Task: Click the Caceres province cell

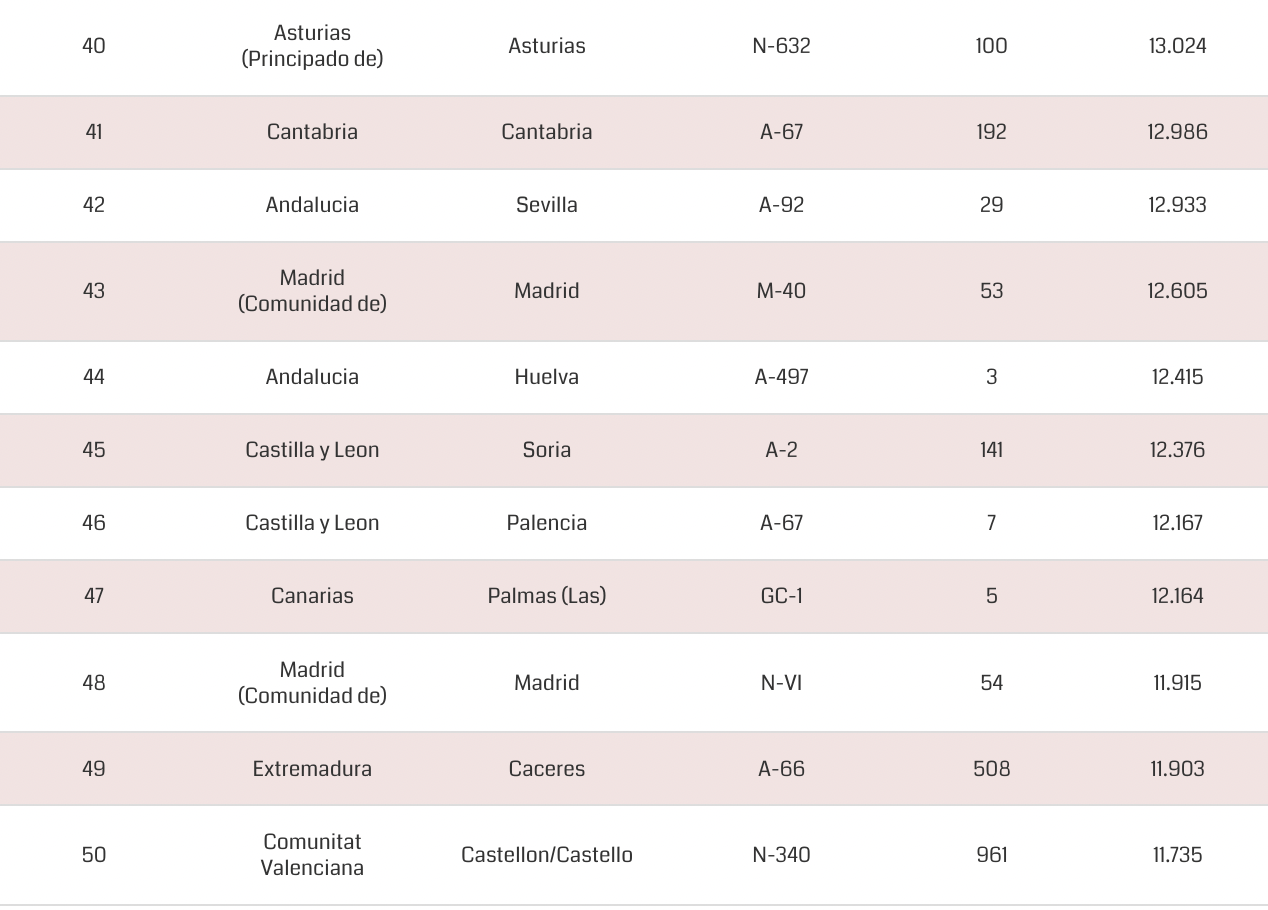Action: point(546,769)
